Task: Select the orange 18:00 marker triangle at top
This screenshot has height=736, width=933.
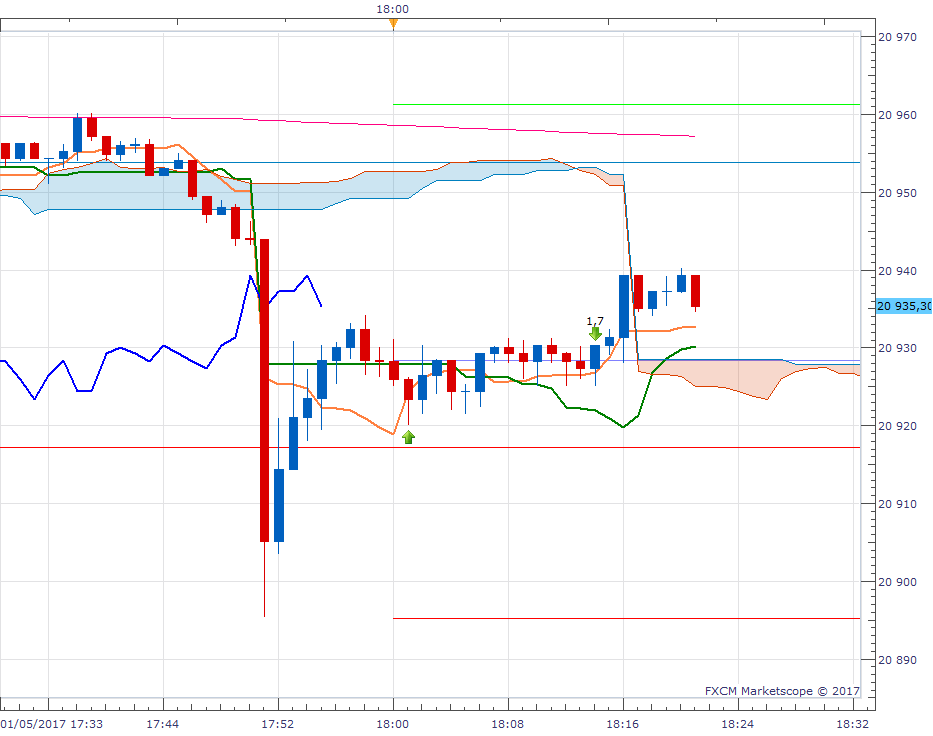Action: (x=393, y=23)
